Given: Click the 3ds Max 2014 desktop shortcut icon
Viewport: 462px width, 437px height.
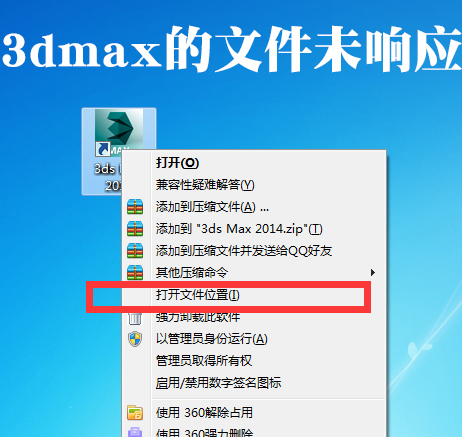Looking at the screenshot, I should pyautogui.click(x=119, y=133).
